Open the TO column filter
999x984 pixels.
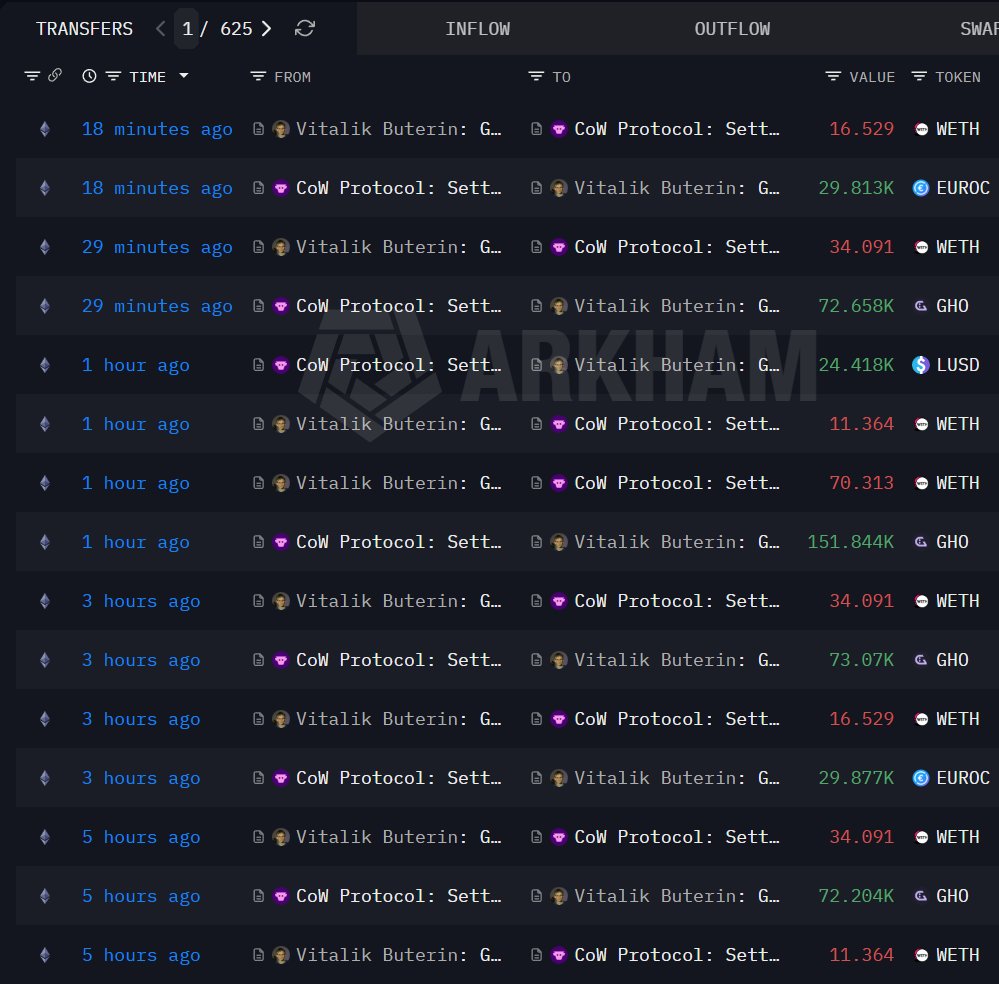click(x=536, y=76)
